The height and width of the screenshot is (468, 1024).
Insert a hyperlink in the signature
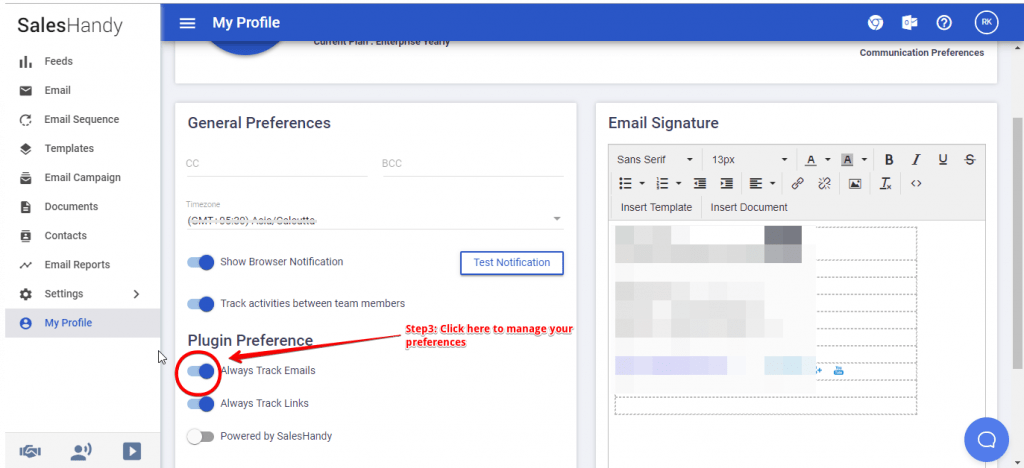pos(797,184)
